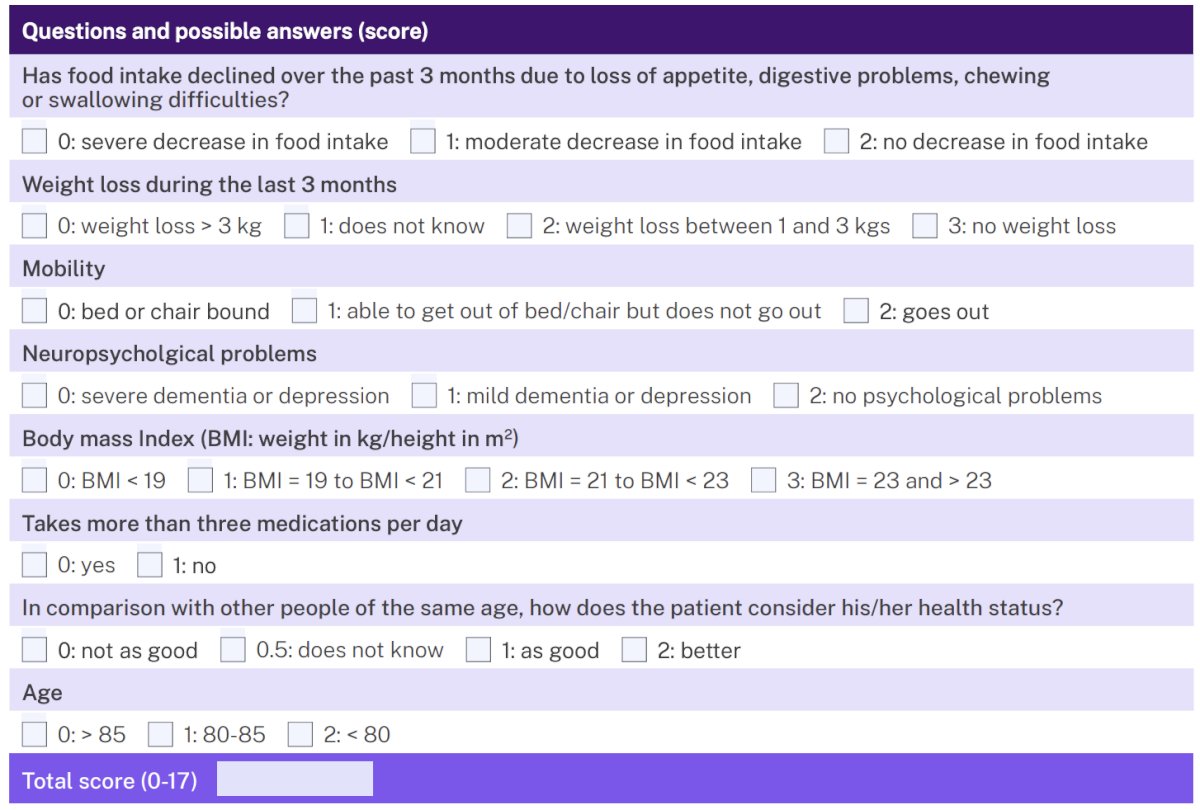This screenshot has height=810, width=1200.
Task: Tick health status '2: better'
Action: pos(634,650)
